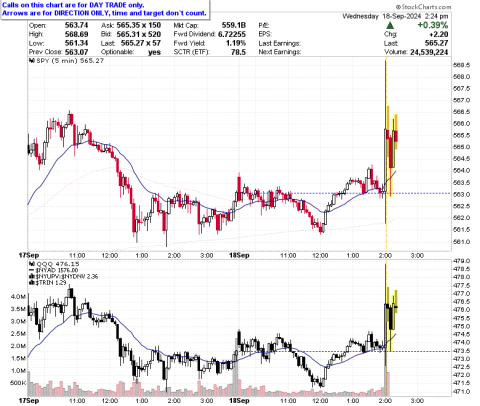Click the Bid quote 565.31 x 520
Image resolution: width=480 pixels, height=406 pixels.
[139, 34]
